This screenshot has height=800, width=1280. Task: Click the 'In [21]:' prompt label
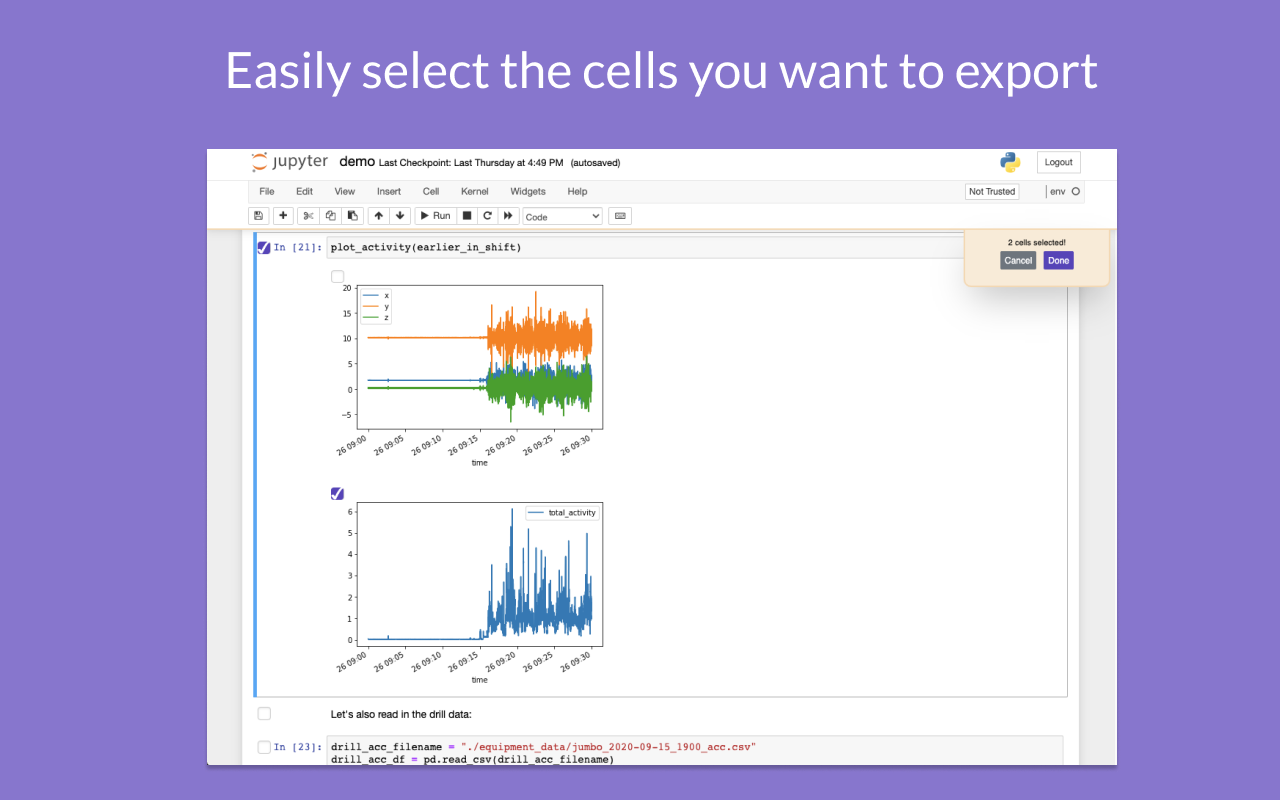click(x=298, y=247)
